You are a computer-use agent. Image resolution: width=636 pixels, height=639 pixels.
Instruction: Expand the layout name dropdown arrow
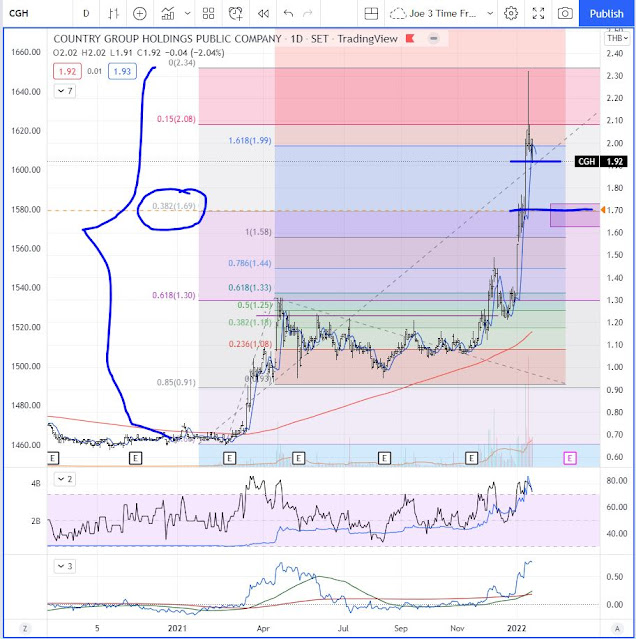tap(490, 13)
